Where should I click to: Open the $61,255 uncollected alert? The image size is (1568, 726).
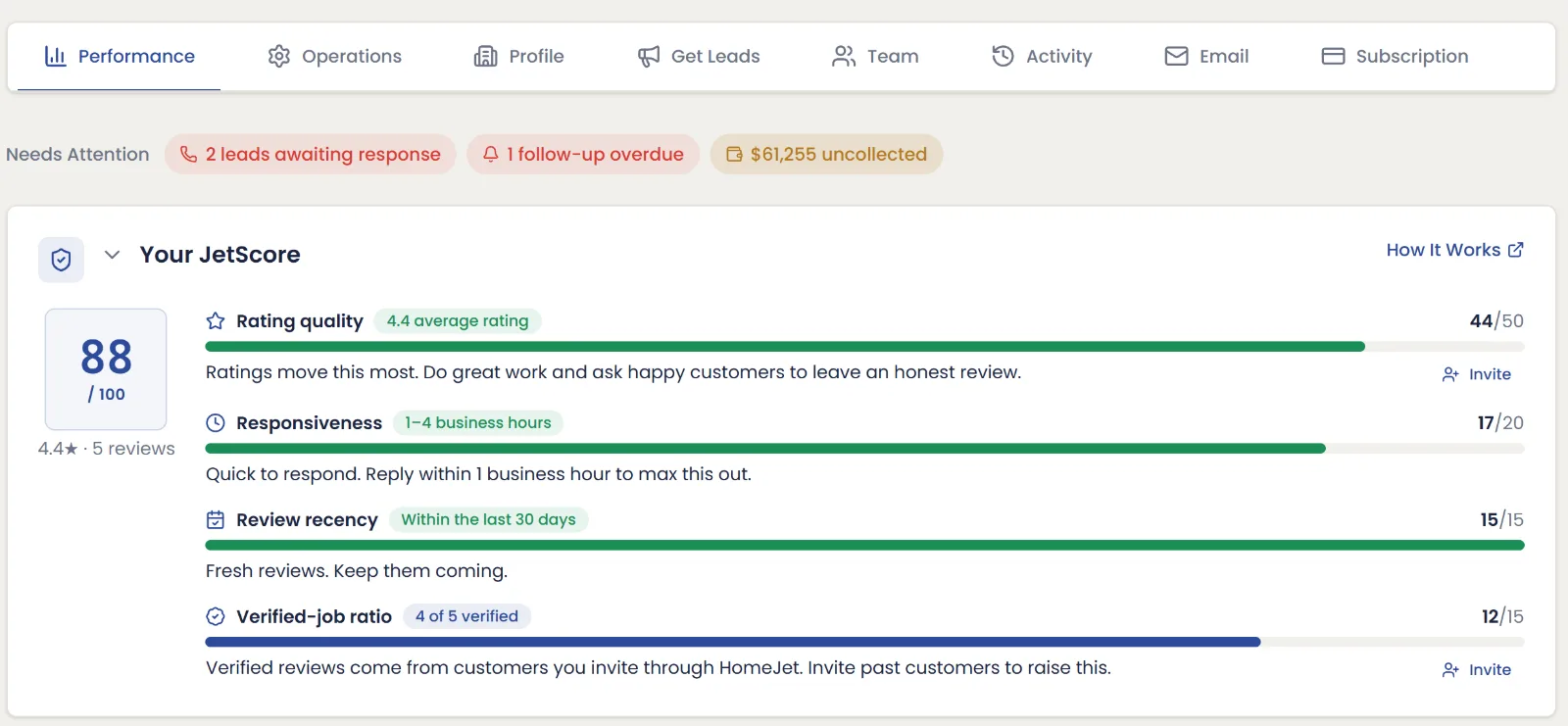pos(826,154)
